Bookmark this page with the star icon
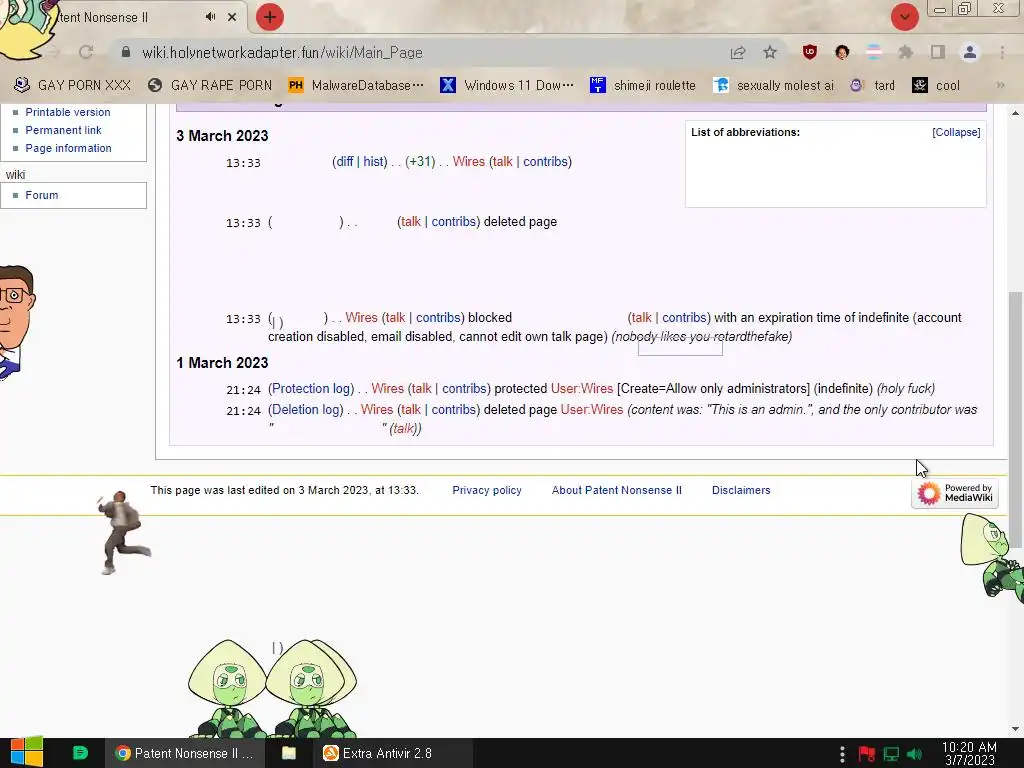1024x768 pixels. point(770,52)
